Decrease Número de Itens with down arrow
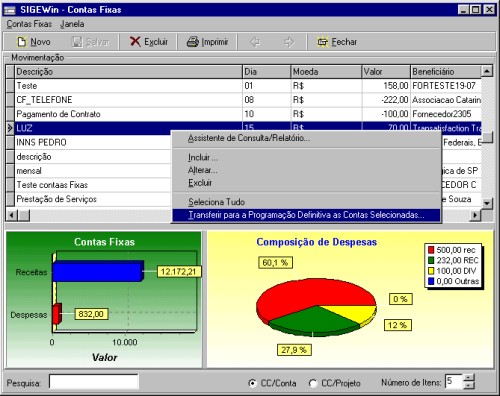The height and width of the screenshot is (396, 500). [469, 385]
